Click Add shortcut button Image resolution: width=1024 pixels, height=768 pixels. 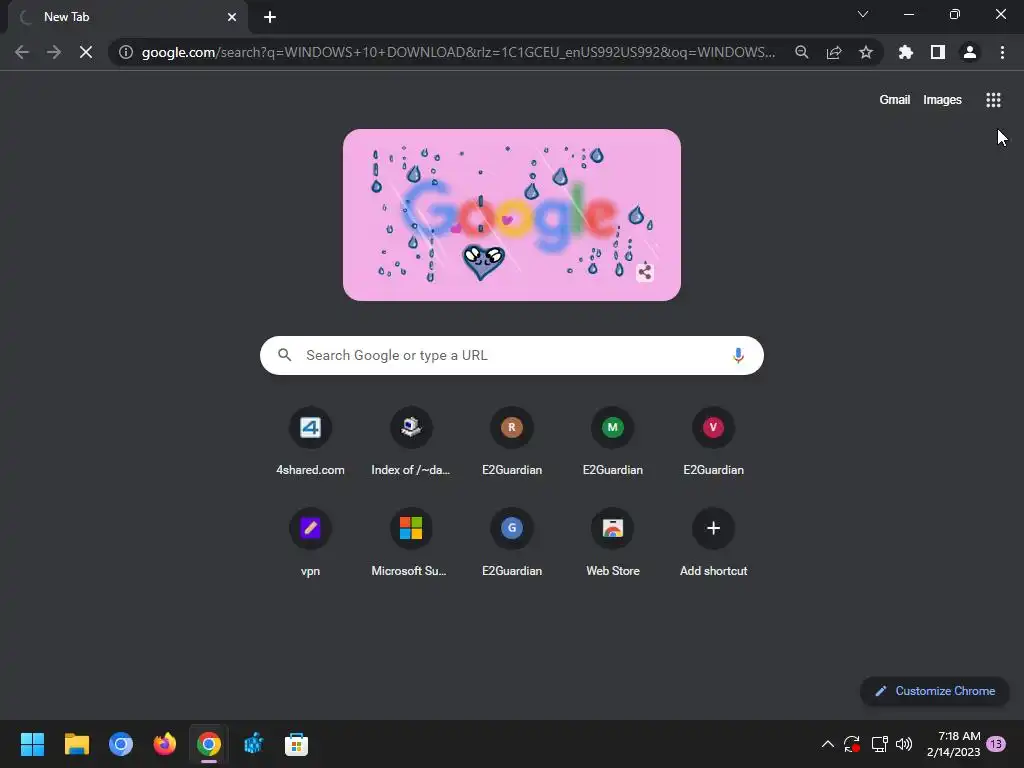[x=713, y=542]
